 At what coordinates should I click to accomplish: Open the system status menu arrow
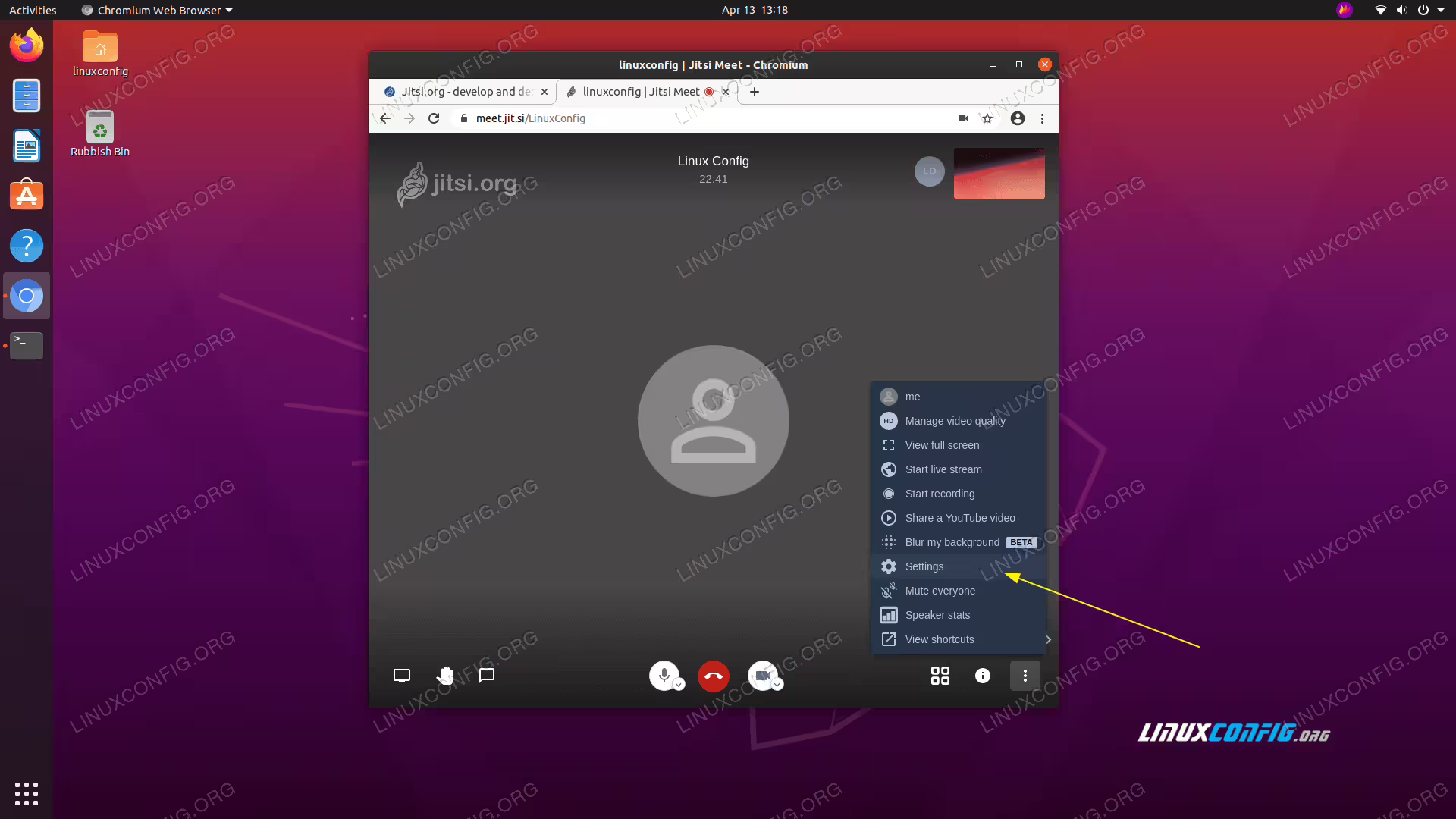[x=1440, y=10]
